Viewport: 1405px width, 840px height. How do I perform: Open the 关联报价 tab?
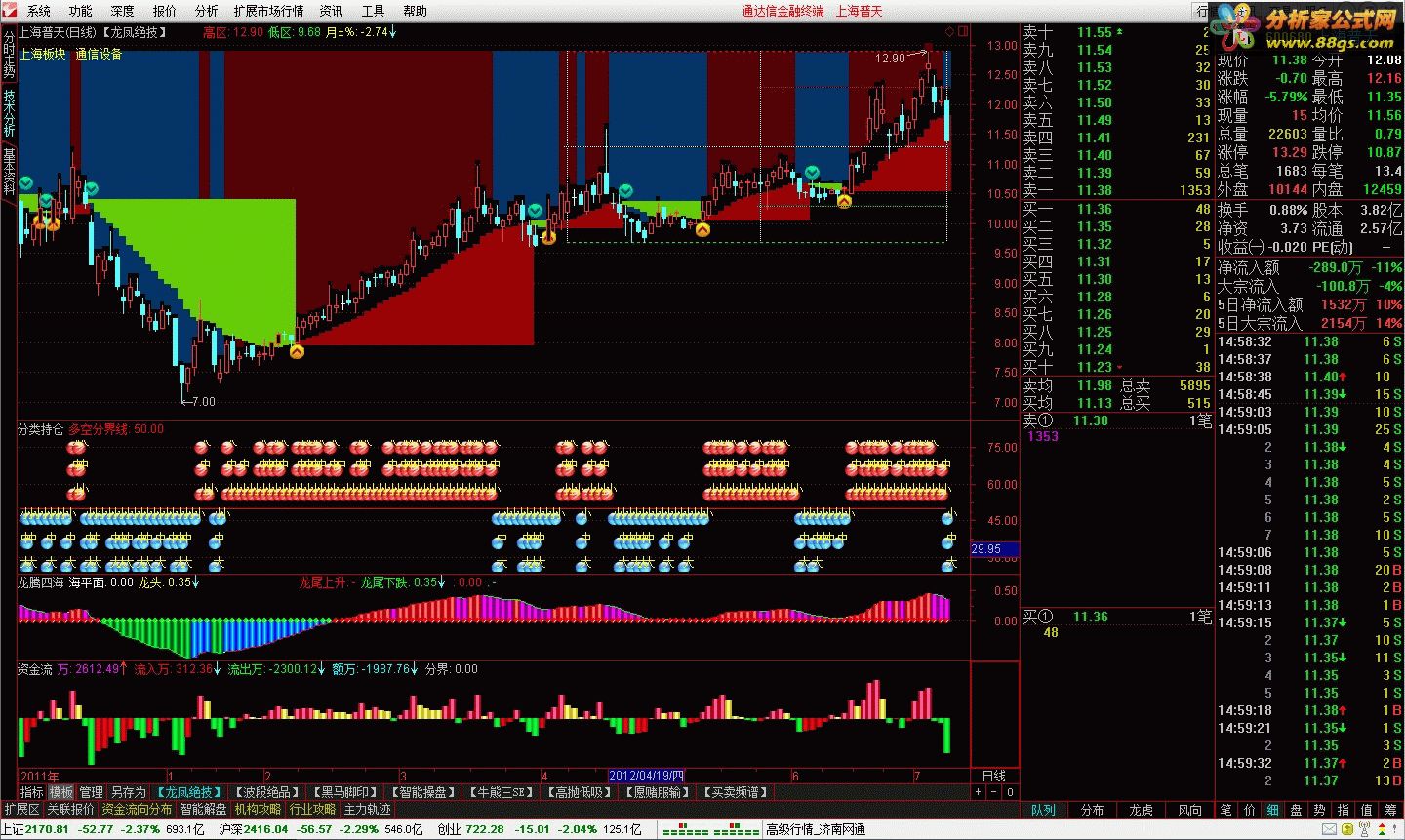pos(70,809)
